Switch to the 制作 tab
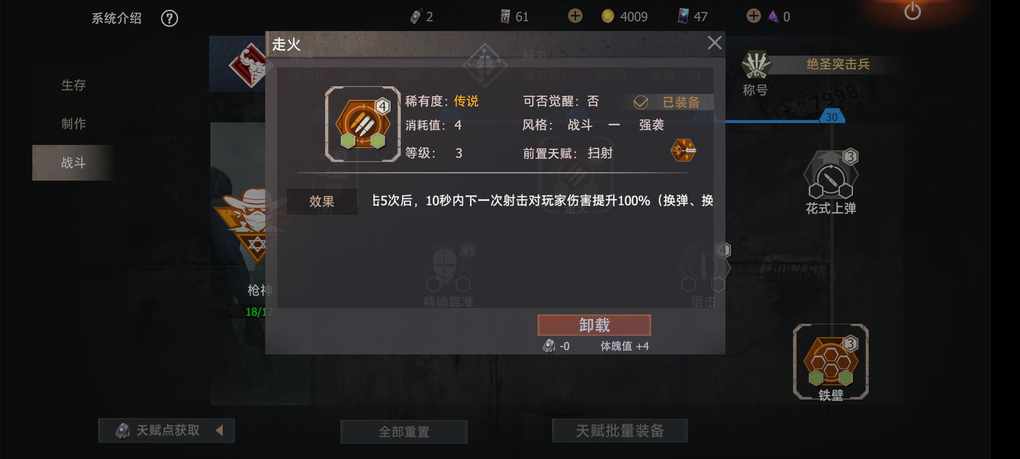The width and height of the screenshot is (1020, 459). coord(73,124)
